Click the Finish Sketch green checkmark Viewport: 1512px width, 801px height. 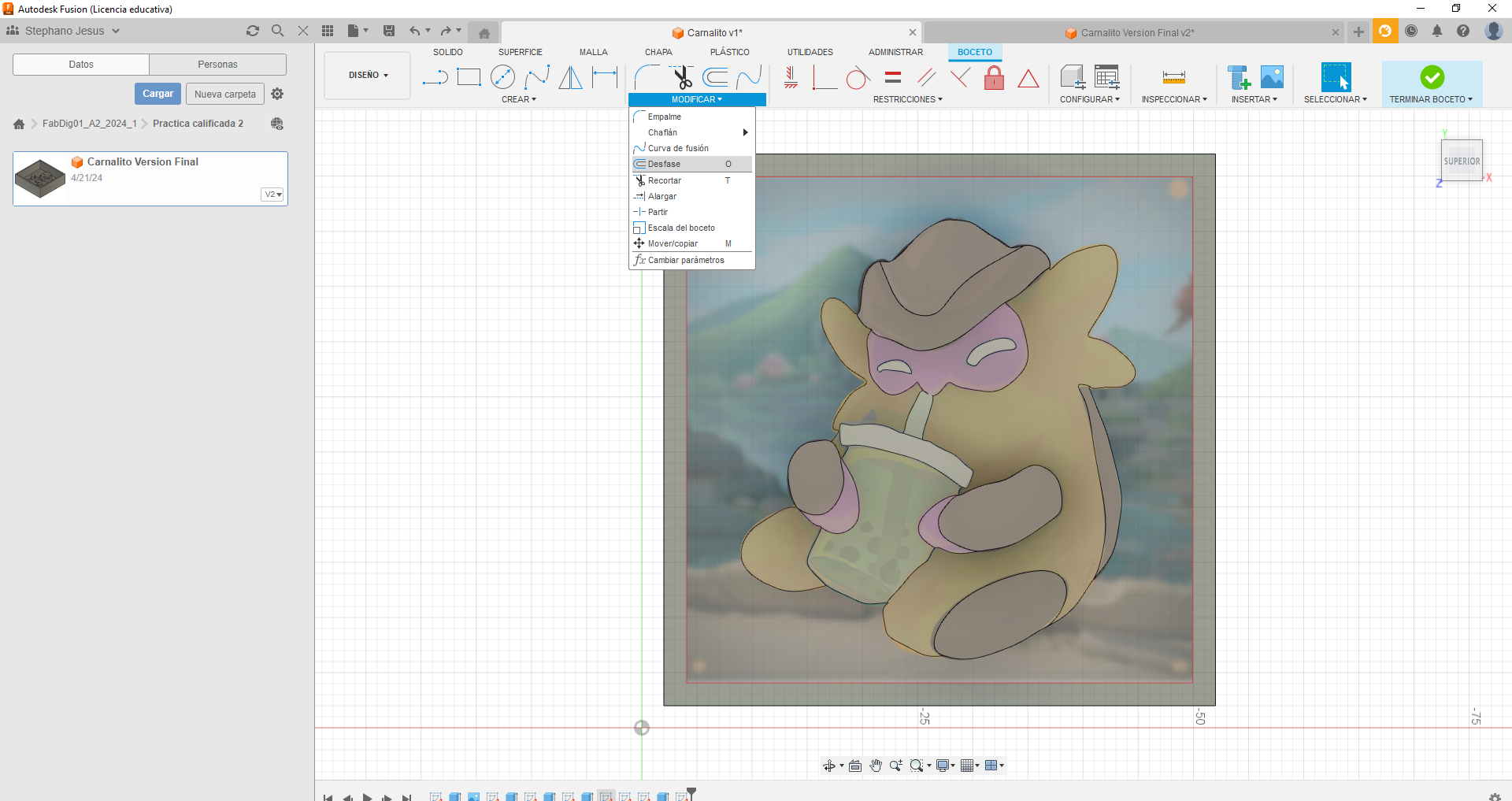[1432, 77]
